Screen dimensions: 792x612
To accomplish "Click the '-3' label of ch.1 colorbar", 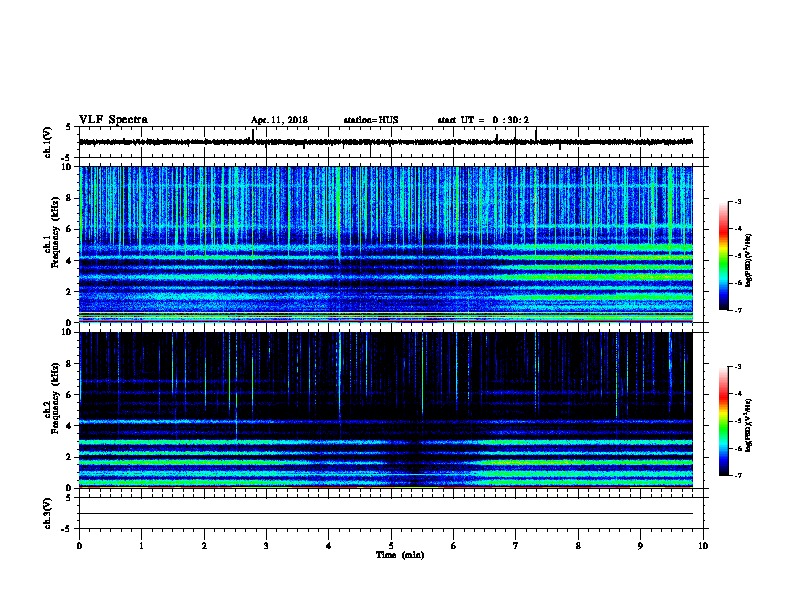I will coord(737,201).
